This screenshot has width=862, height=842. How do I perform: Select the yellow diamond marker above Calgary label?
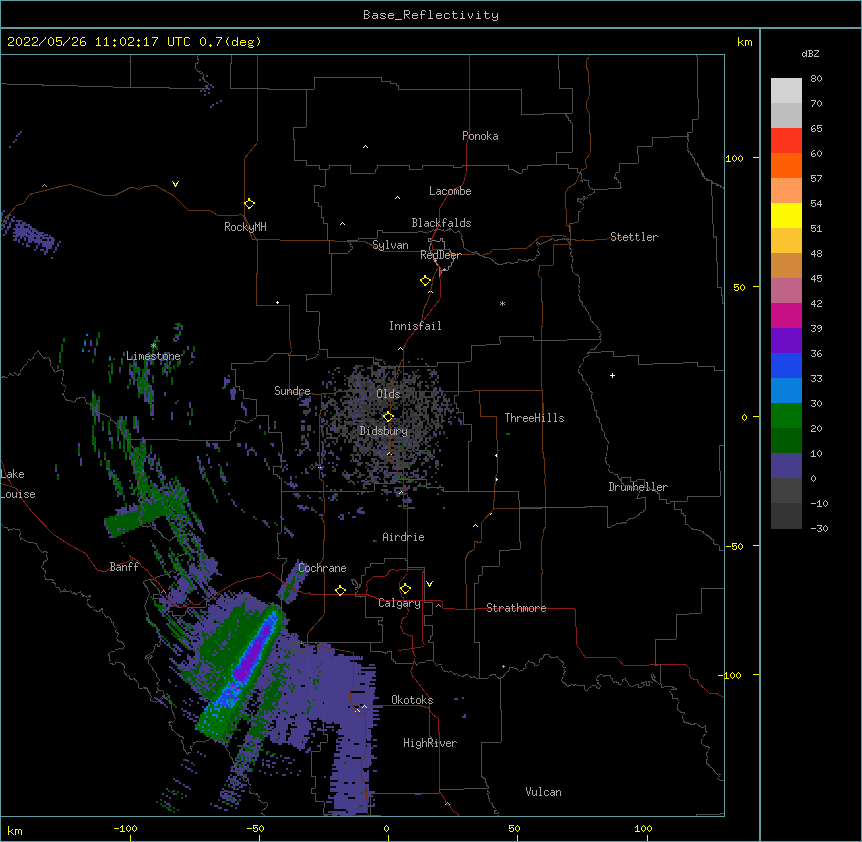point(405,589)
